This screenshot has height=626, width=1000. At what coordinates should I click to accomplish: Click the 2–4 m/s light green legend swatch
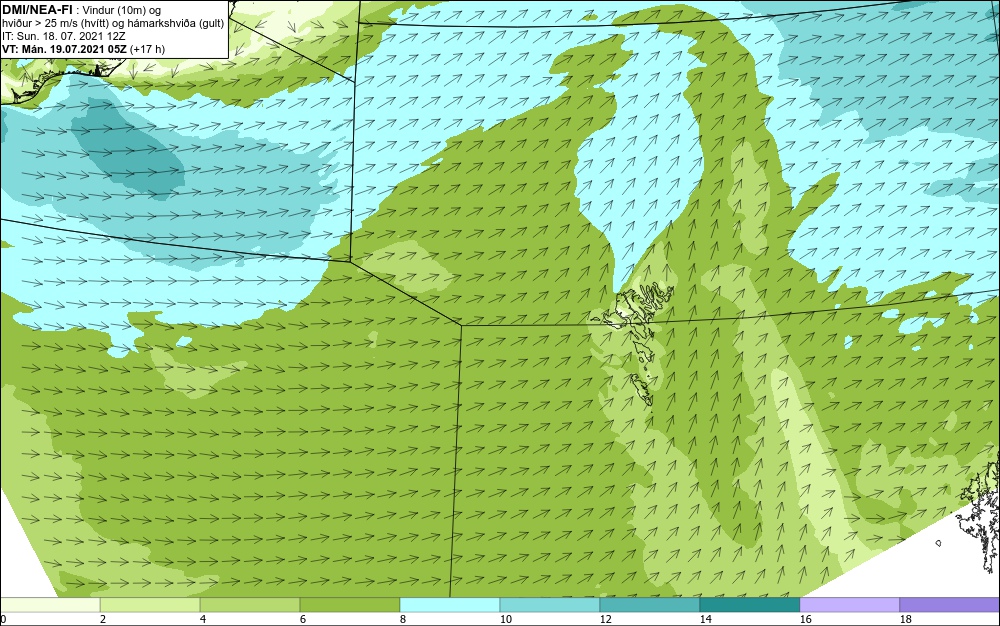tap(150, 605)
